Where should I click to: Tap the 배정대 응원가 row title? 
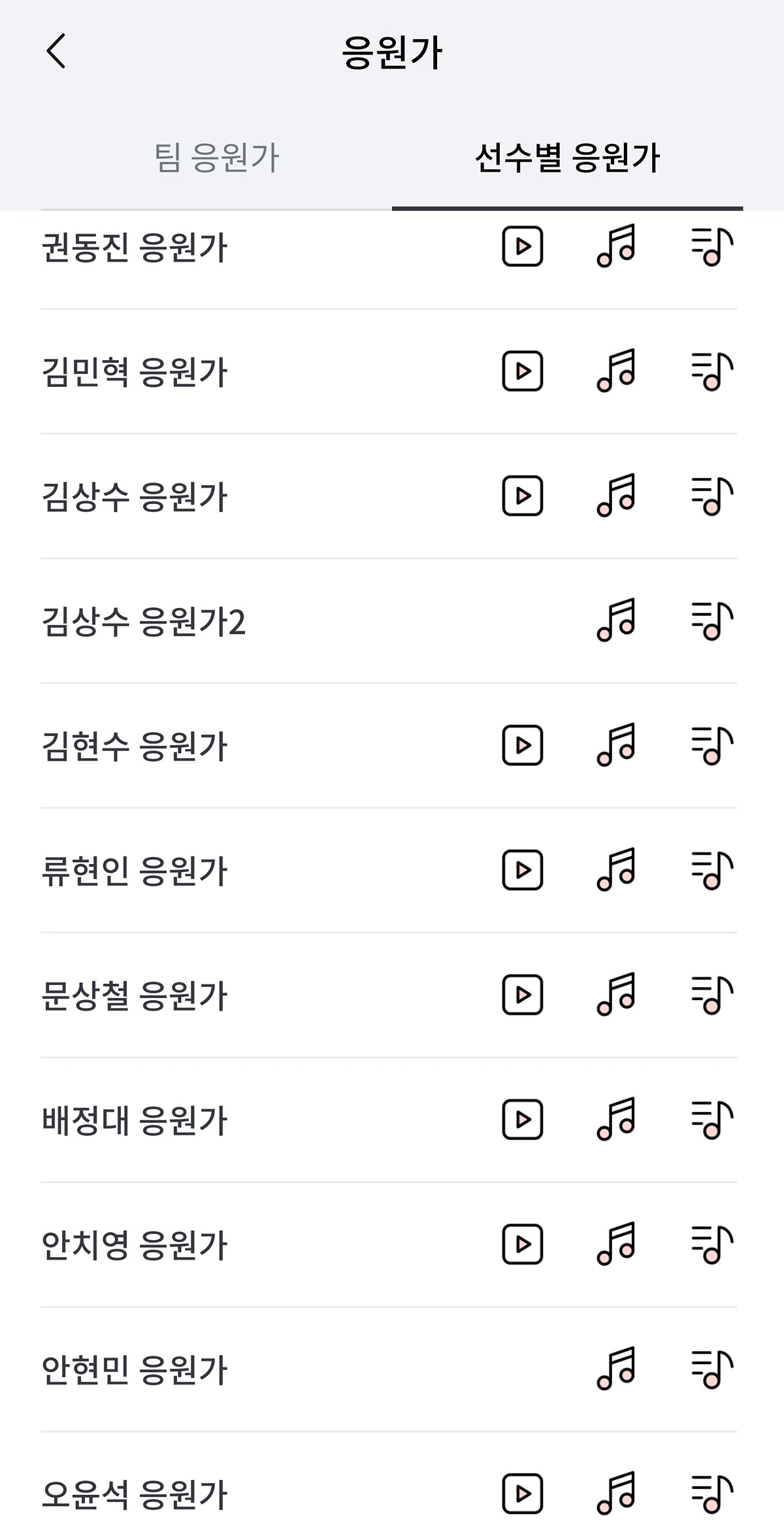pos(135,1121)
